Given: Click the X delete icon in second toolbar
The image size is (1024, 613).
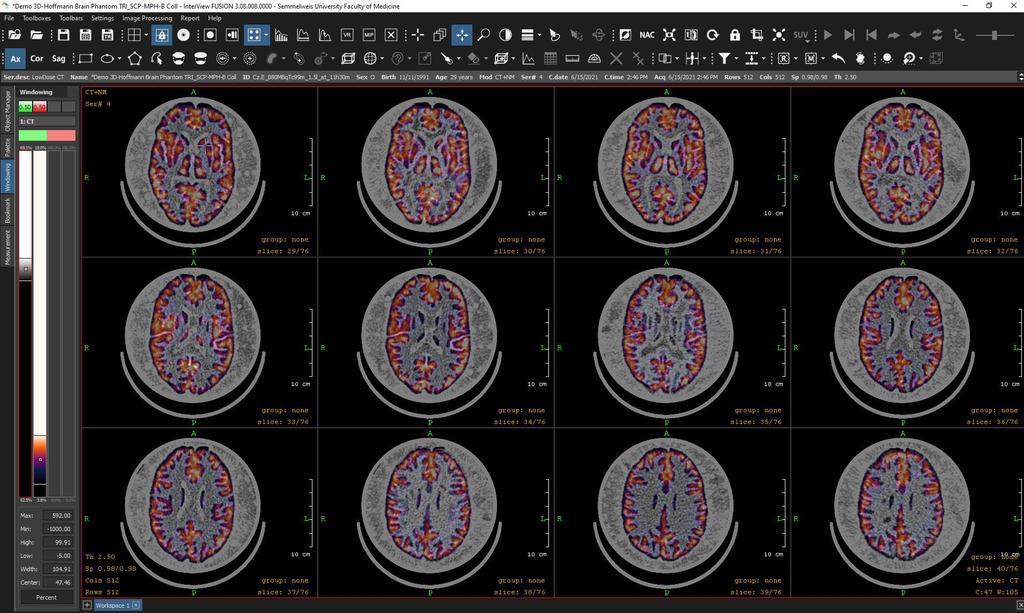Looking at the screenshot, I should [x=616, y=58].
